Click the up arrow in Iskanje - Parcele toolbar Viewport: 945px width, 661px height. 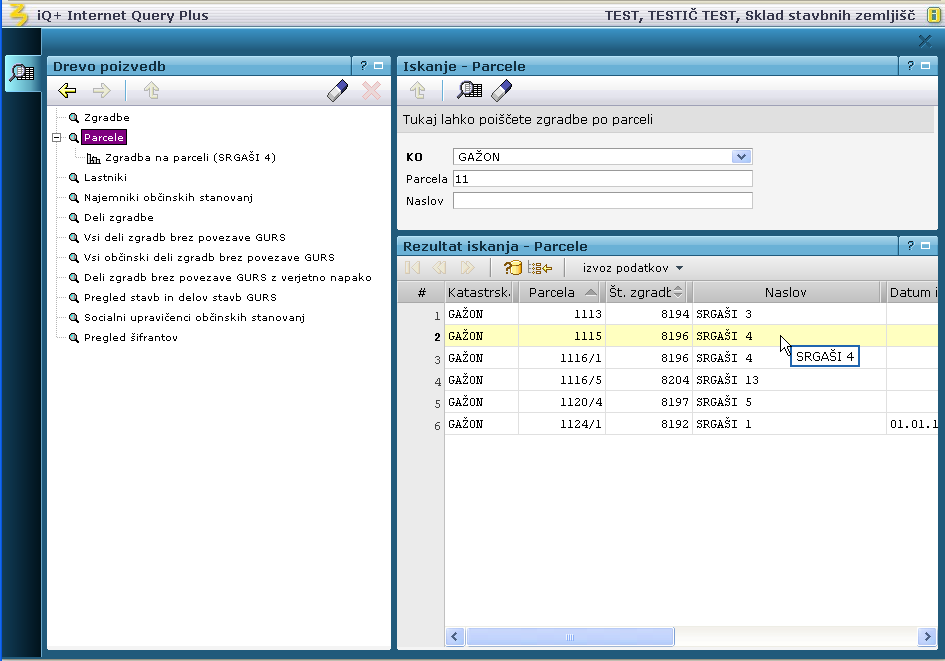click(x=417, y=91)
